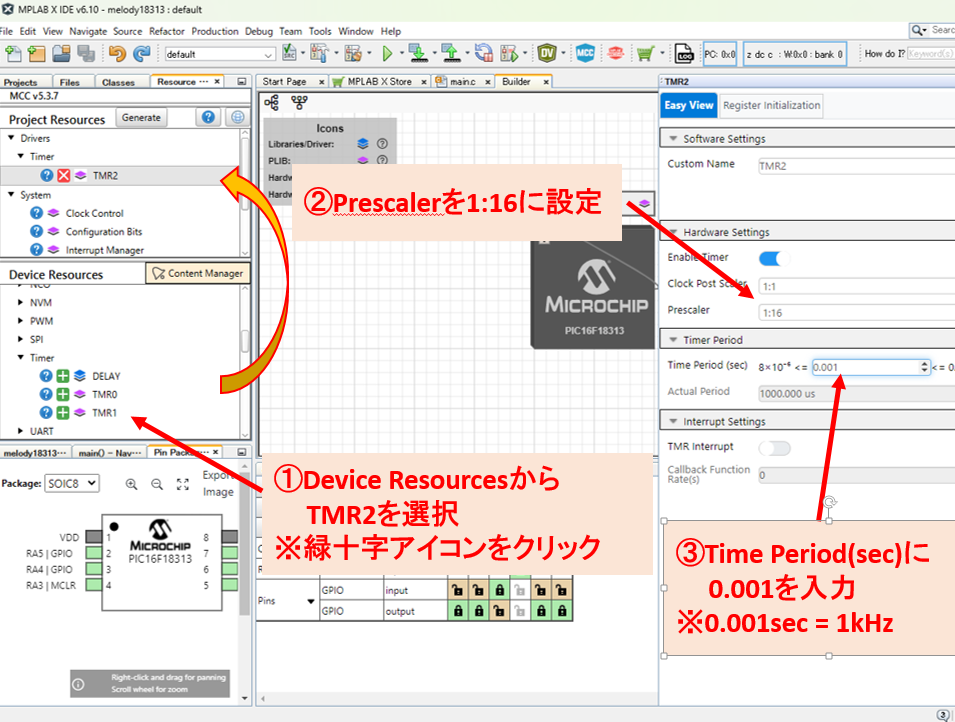955x722 pixels.
Task: Zoom in on the pin package view
Action: [x=131, y=484]
